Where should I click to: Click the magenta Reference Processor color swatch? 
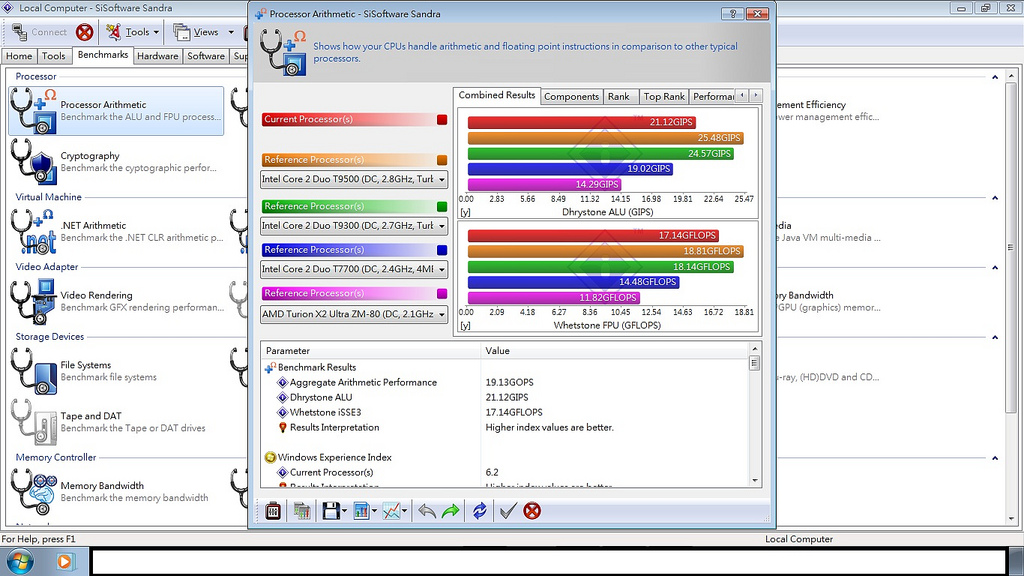click(442, 294)
